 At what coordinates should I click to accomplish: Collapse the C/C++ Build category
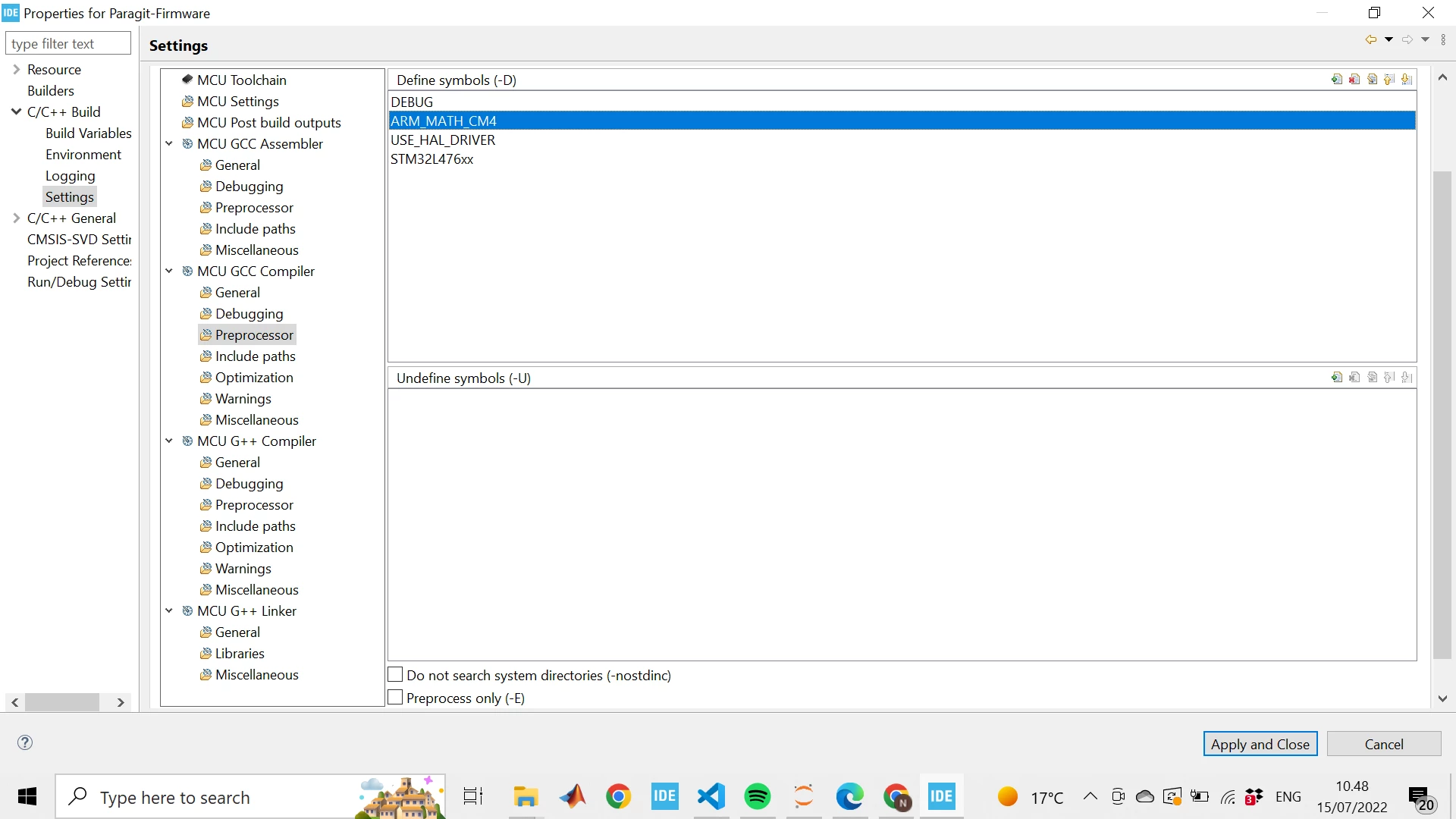16,111
